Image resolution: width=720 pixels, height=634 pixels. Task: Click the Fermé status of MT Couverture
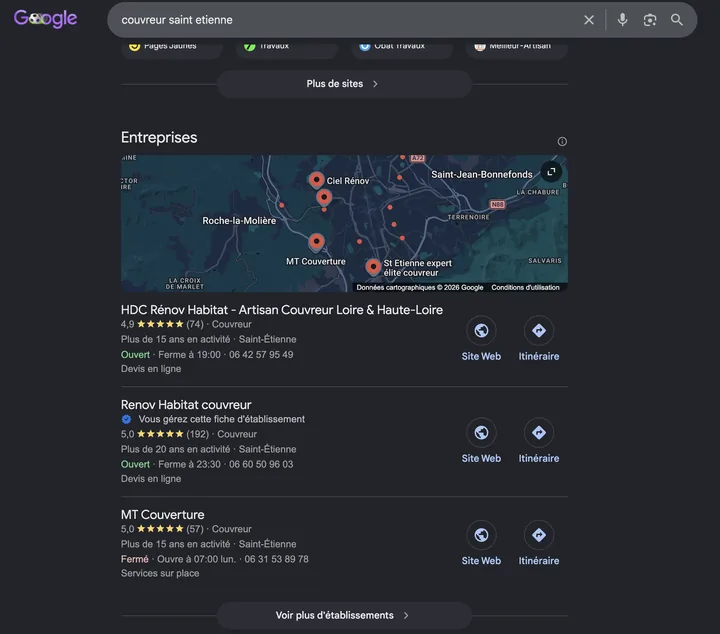(x=135, y=559)
